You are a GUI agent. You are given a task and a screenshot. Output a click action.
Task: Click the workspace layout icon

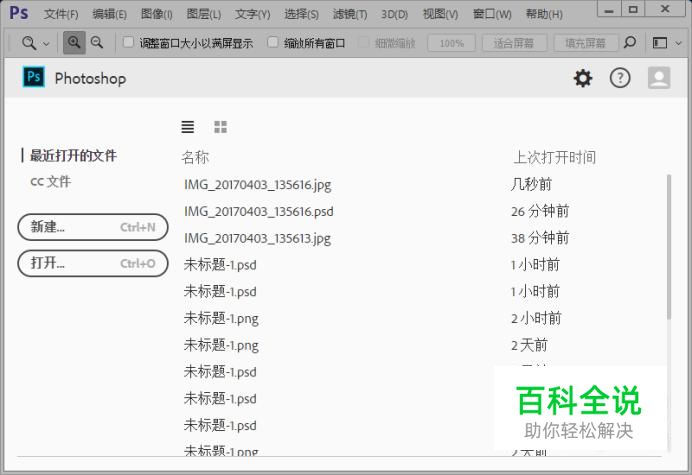click(660, 43)
